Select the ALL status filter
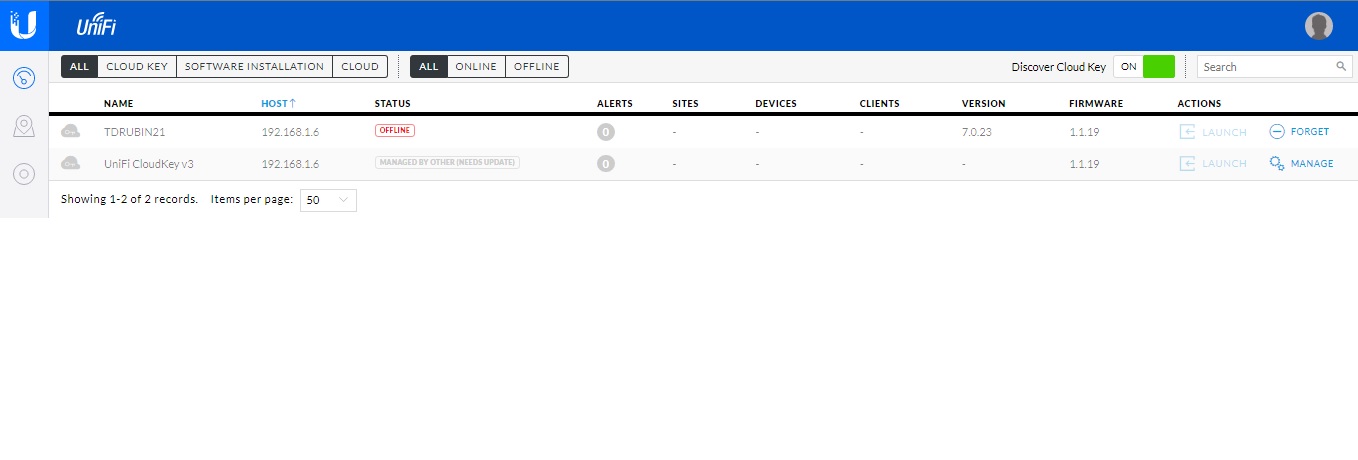This screenshot has height=460, width=1358. (x=428, y=67)
